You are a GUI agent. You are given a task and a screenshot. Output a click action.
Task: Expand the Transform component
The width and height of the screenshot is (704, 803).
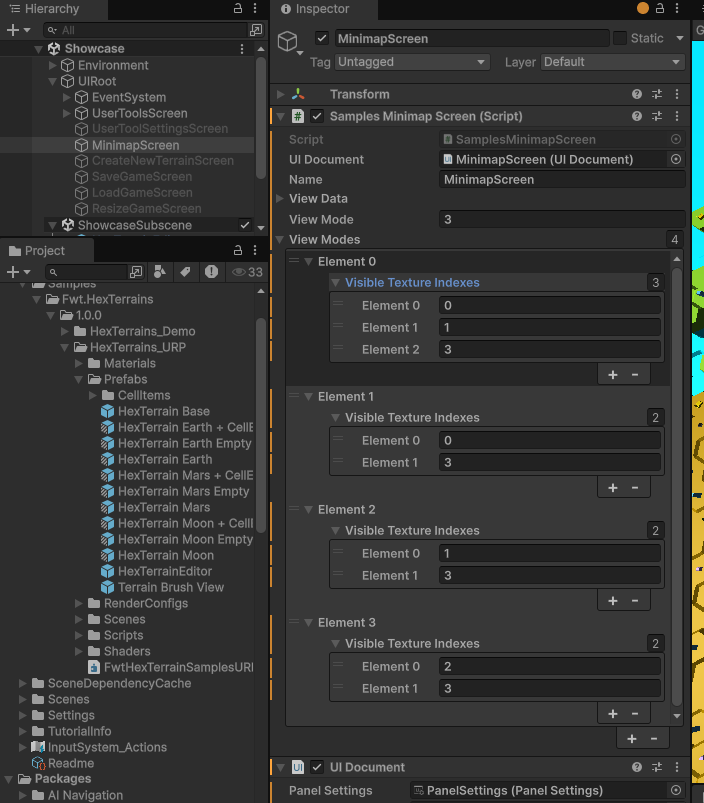(x=280, y=94)
